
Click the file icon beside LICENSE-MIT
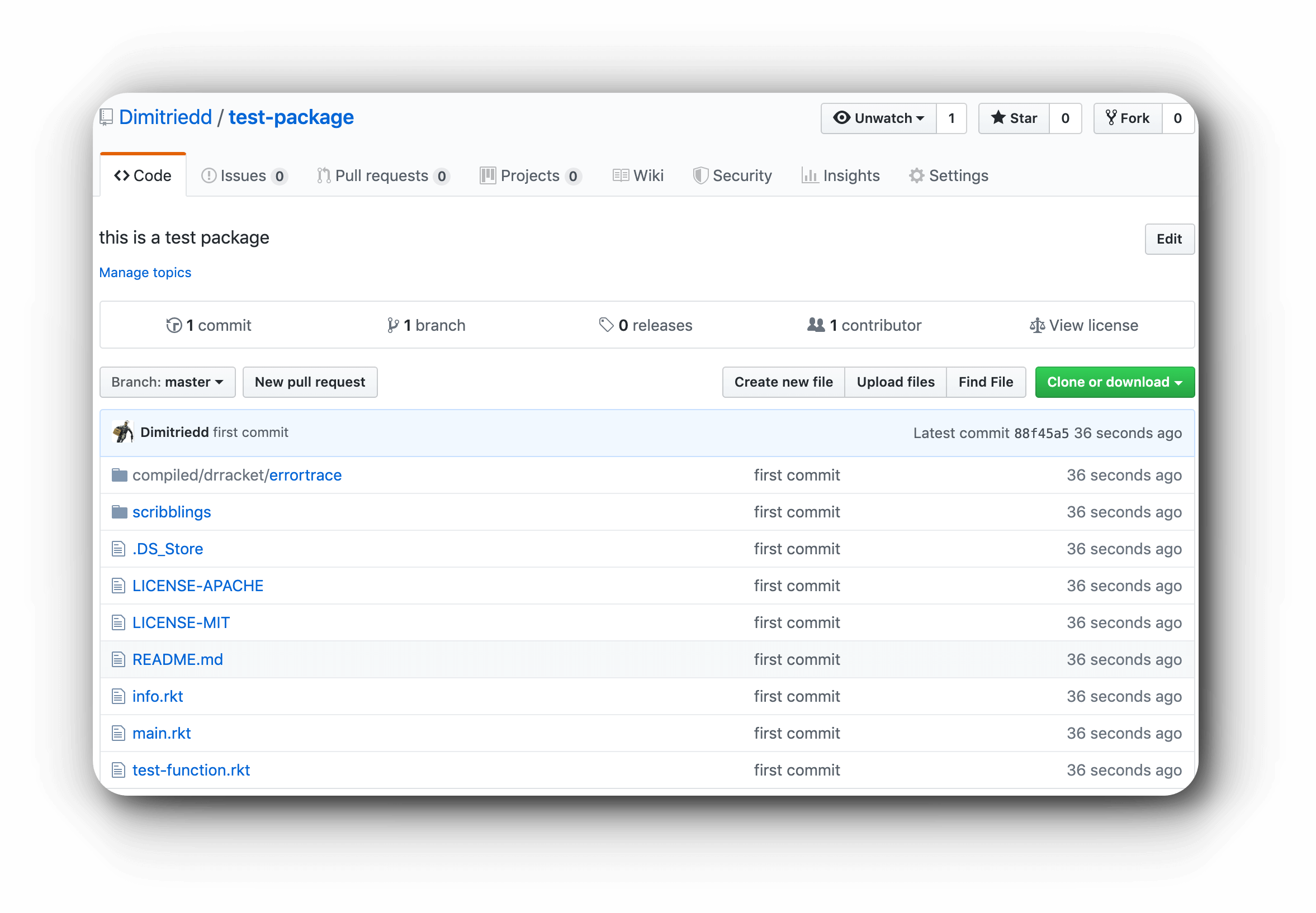119,622
